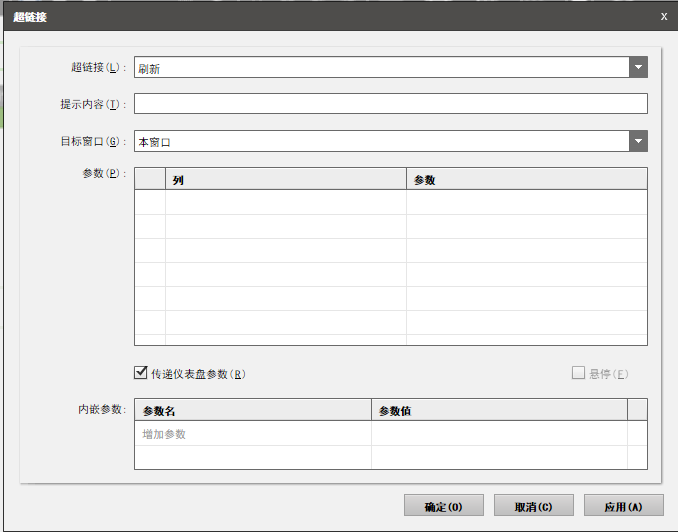Click the 本窗口 text in target window field

point(155,142)
